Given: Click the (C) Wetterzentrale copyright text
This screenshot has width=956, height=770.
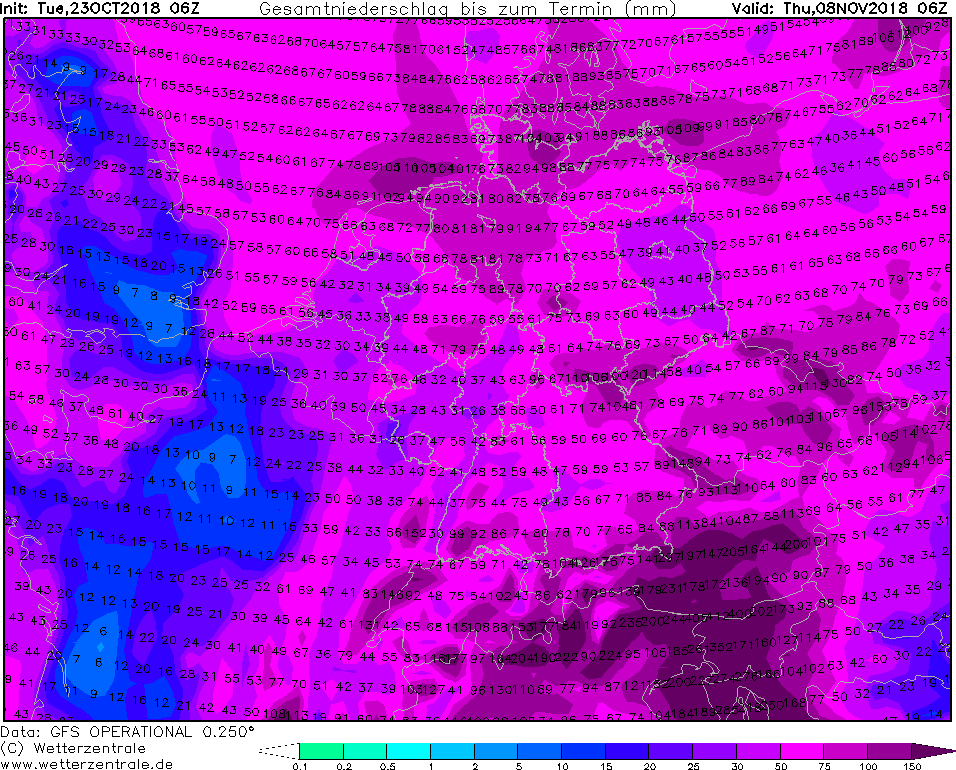Looking at the screenshot, I should point(73,748).
